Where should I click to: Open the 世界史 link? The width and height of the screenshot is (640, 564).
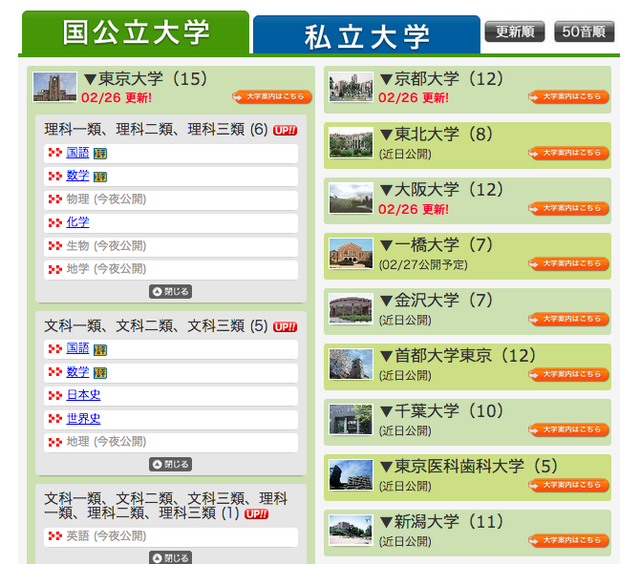point(83,419)
